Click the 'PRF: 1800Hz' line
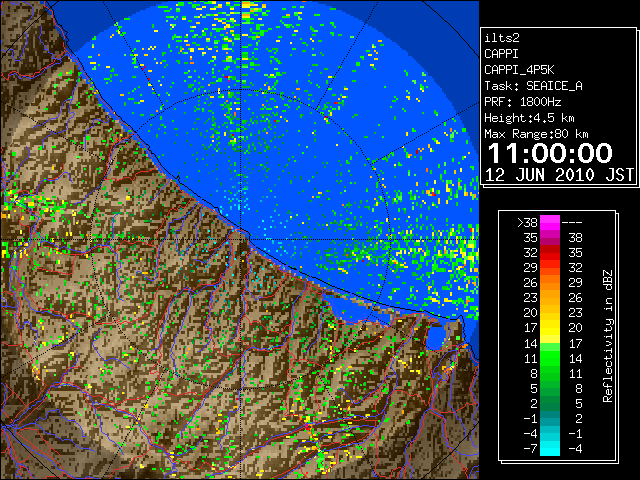 pyautogui.click(x=522, y=102)
